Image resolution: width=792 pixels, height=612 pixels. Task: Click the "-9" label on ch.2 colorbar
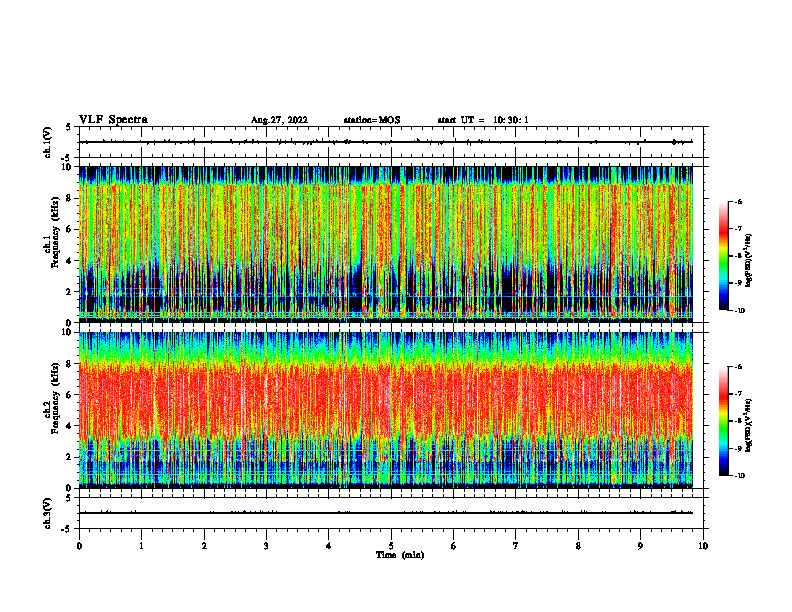point(738,448)
